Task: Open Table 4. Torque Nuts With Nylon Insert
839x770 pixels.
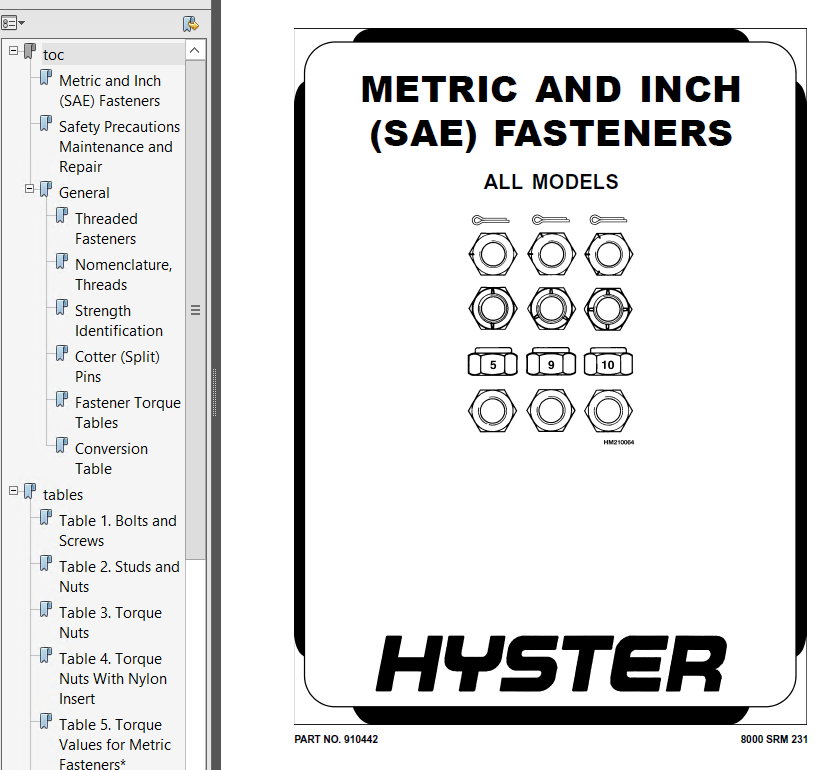Action: coord(113,678)
